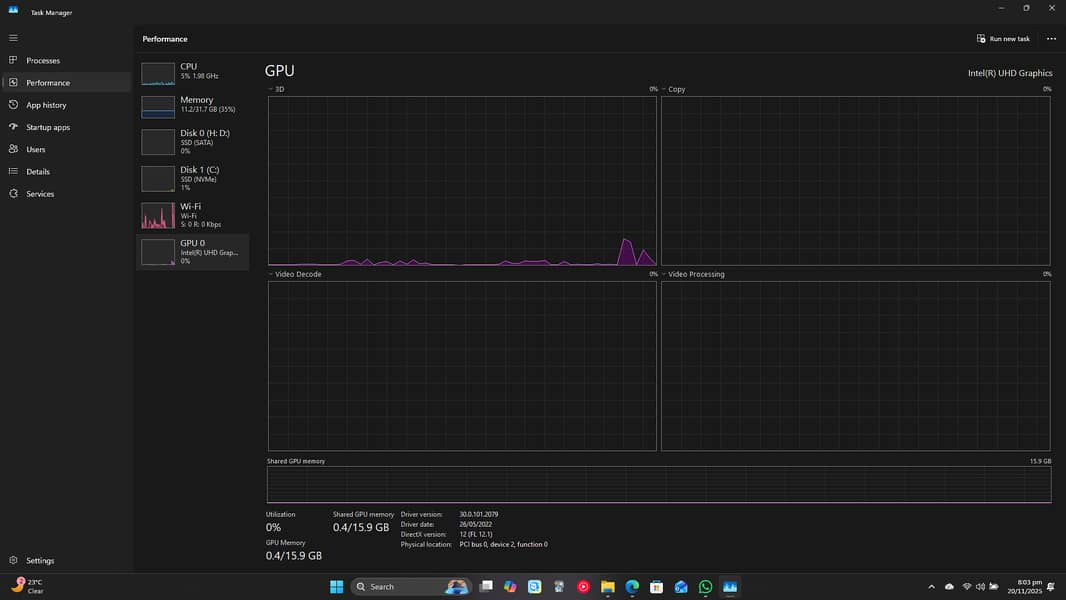Select Disk 1 (C:) NVMe entry

point(192,178)
